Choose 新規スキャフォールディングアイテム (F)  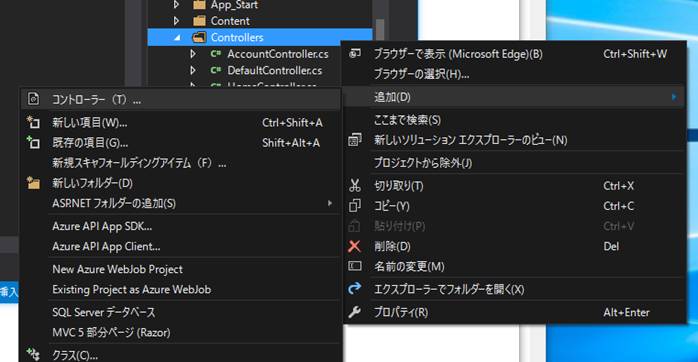point(181,163)
